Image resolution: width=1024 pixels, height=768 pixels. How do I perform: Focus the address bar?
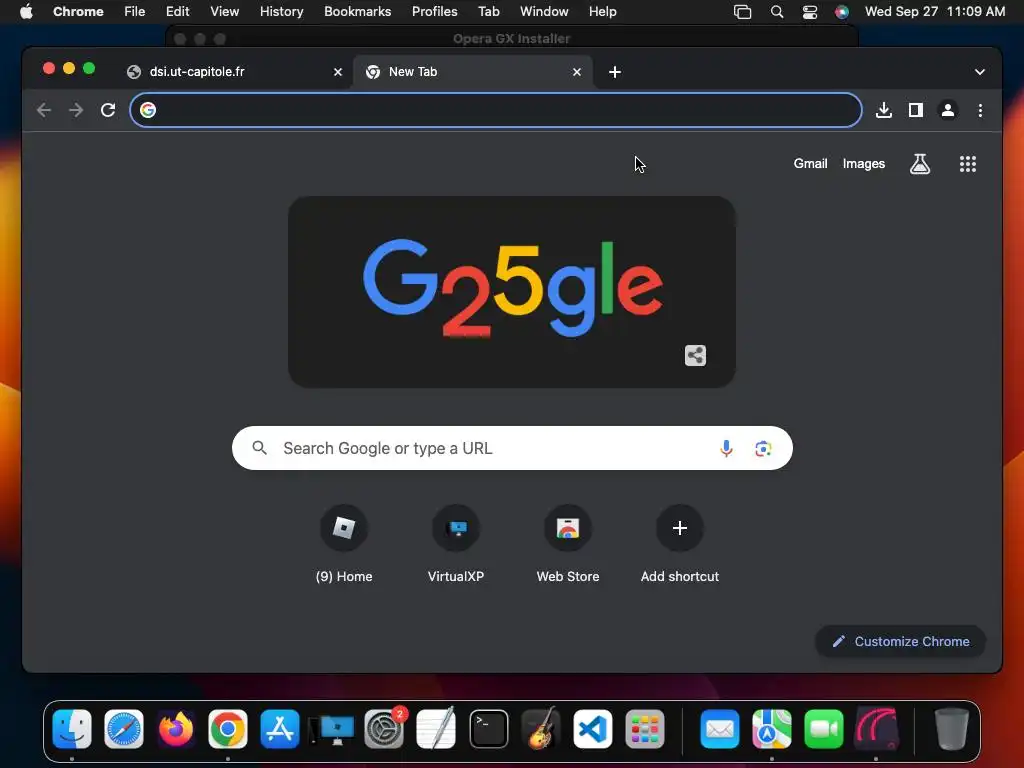point(496,110)
